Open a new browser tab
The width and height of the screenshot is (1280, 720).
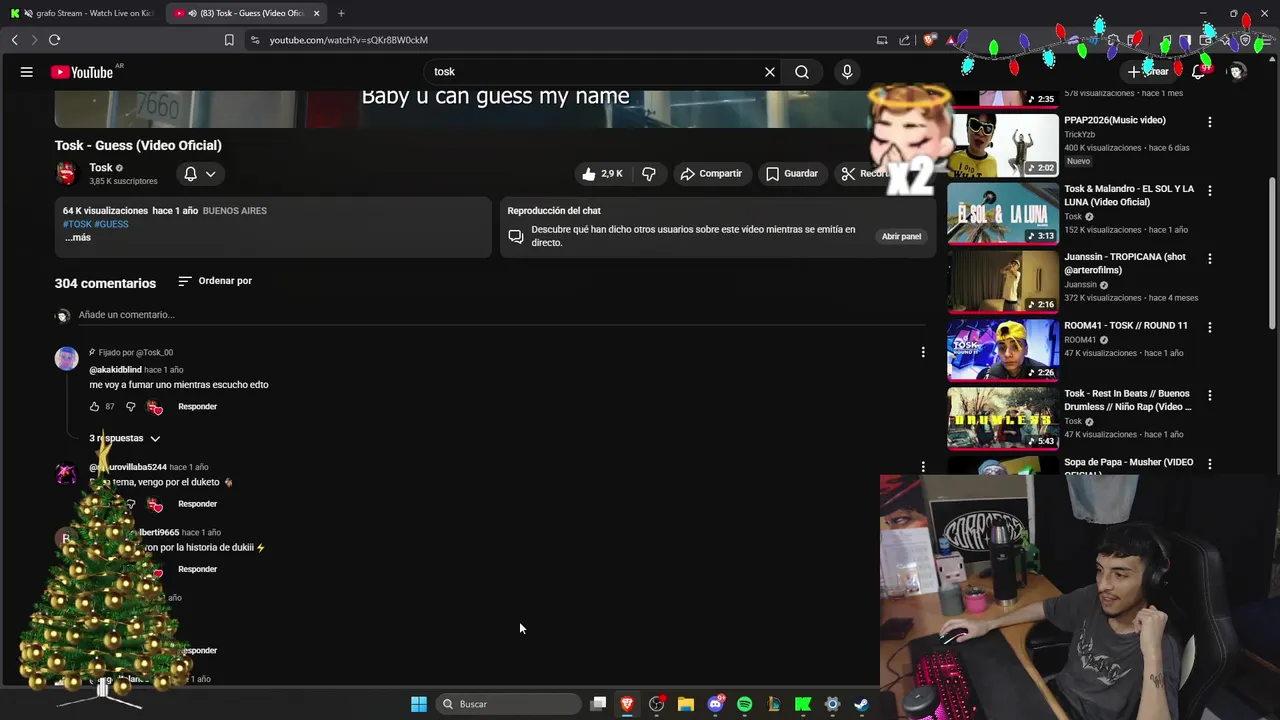[341, 13]
